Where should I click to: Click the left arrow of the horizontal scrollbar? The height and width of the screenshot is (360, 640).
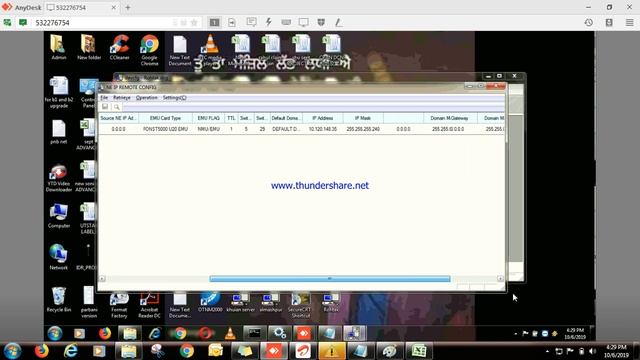(x=102, y=279)
